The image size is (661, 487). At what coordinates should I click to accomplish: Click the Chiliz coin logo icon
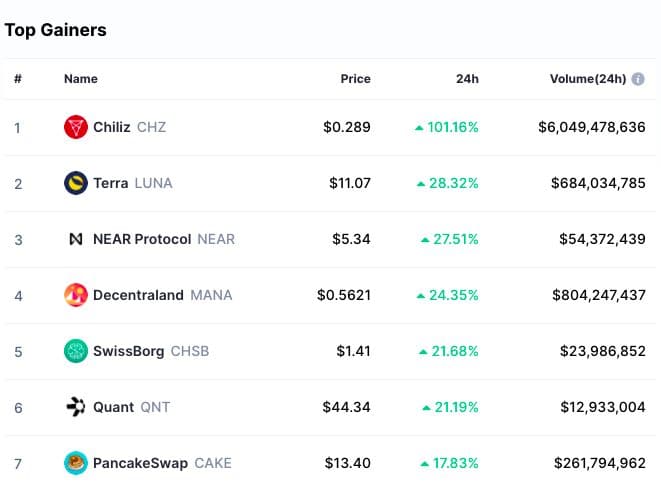[75, 127]
